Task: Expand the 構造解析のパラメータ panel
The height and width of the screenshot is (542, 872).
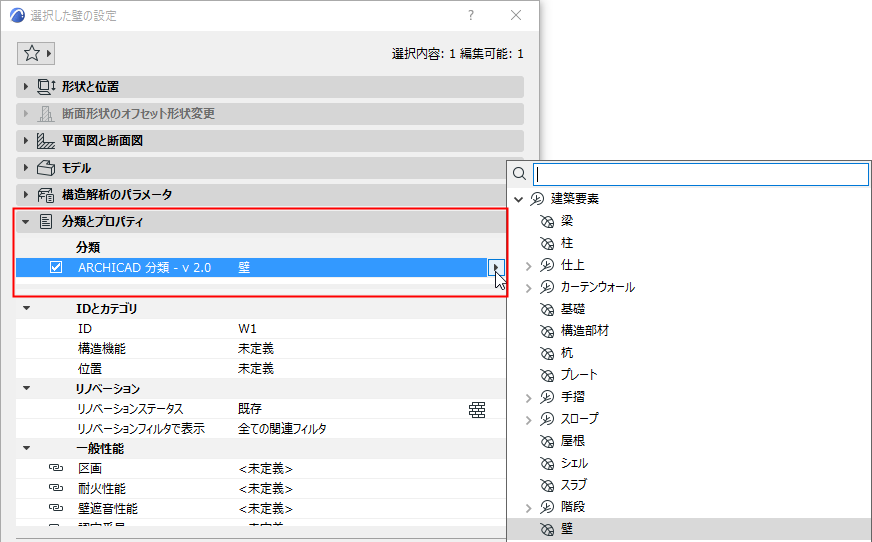Action: pyautogui.click(x=26, y=195)
